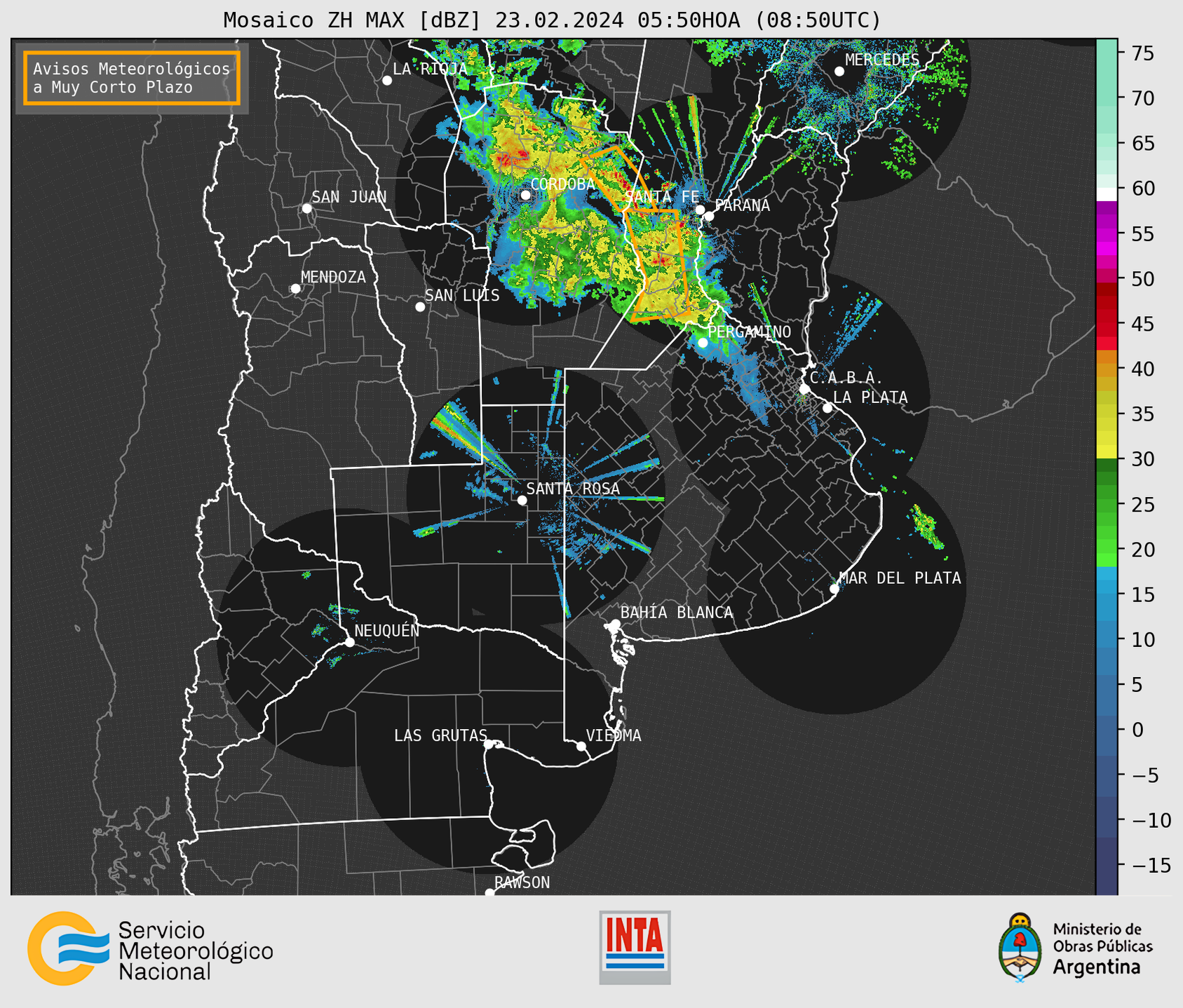Click the C.A.B.A. city marker dot
Screen dimensions: 1183x1008
coord(804,389)
